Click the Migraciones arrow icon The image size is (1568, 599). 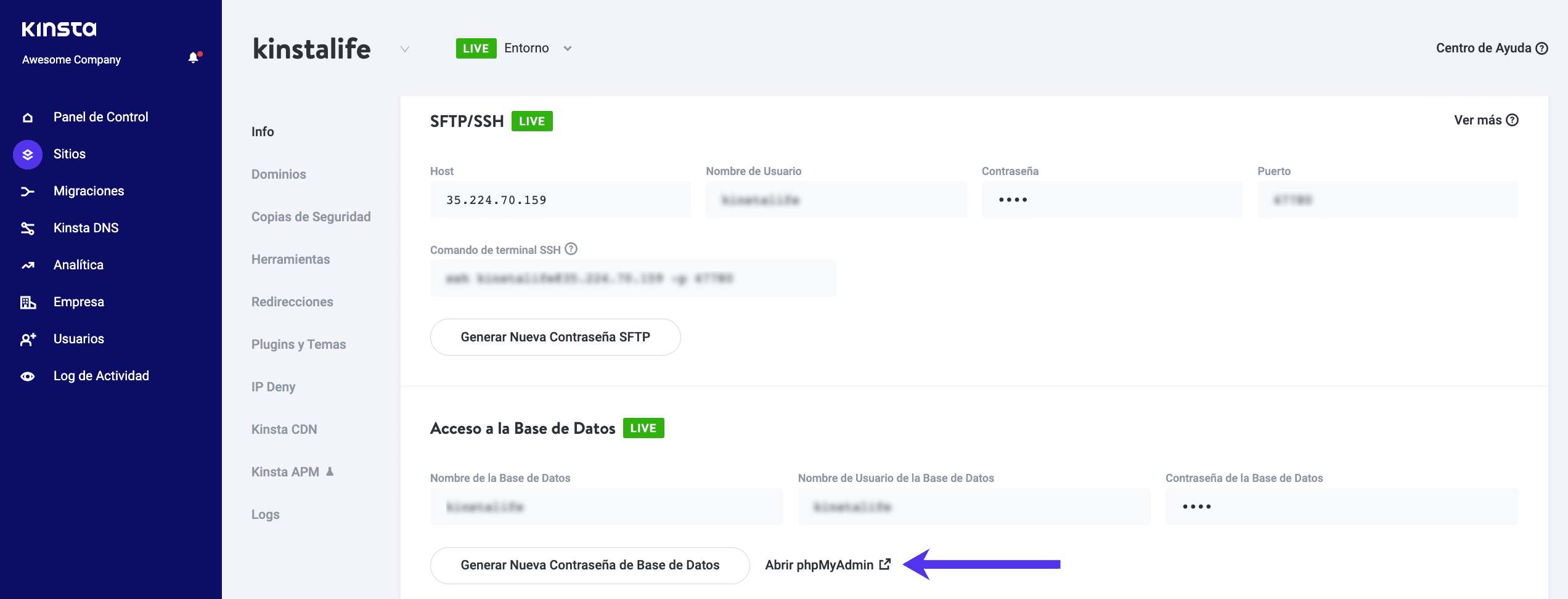pos(28,192)
